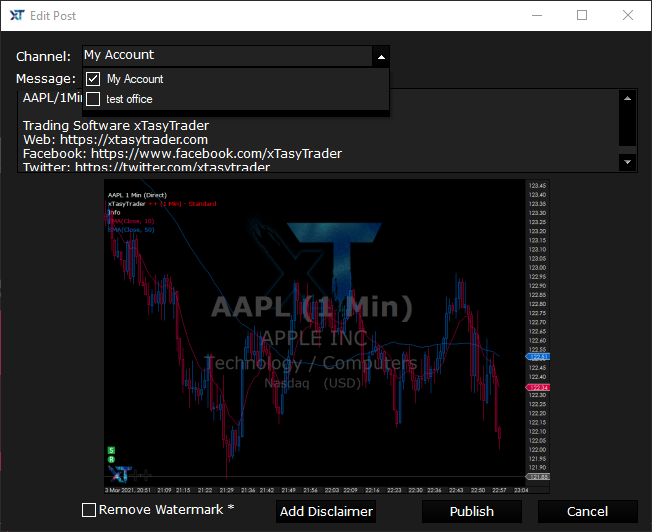Check the My Account channel checkbox
Screen dimensions: 652x532
tap(93, 79)
